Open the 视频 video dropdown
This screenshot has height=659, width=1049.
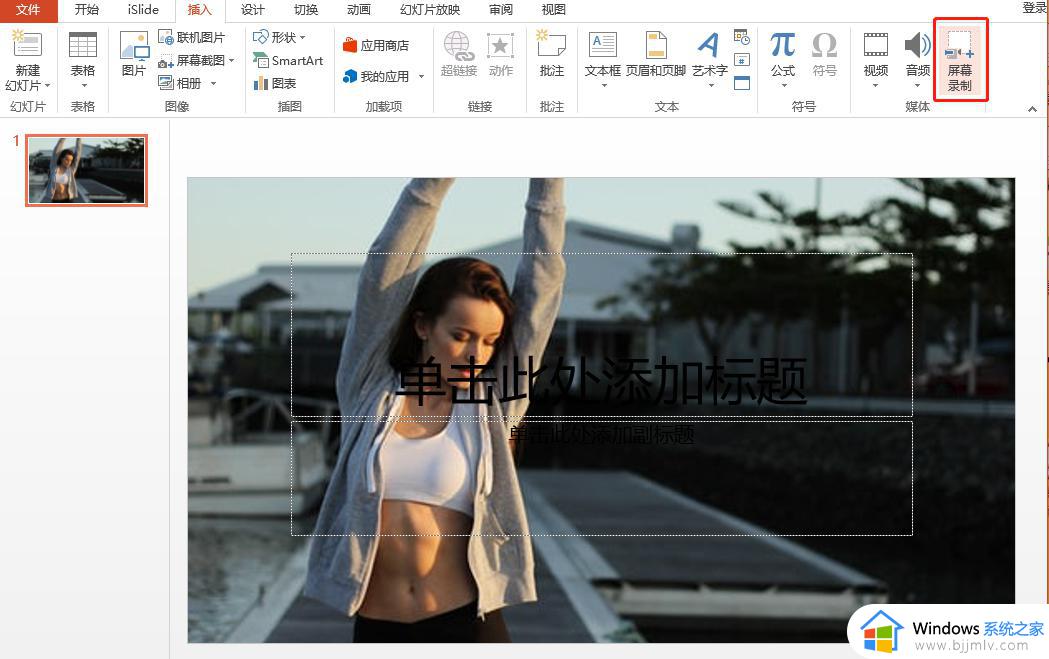[x=875, y=86]
